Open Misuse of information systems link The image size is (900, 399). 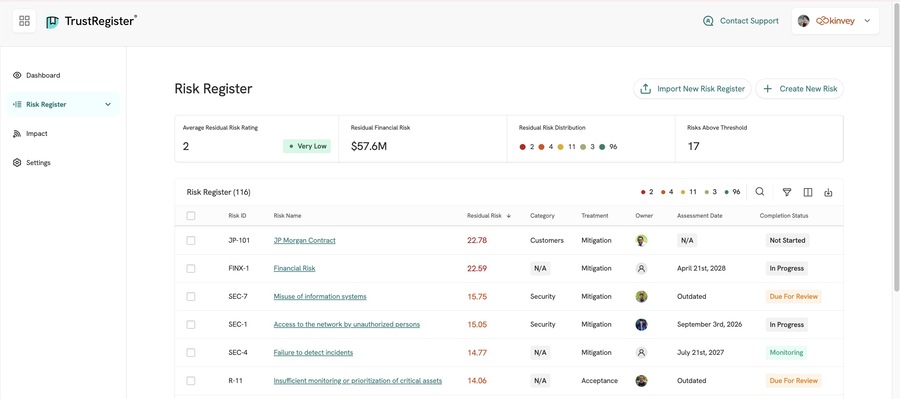point(320,297)
